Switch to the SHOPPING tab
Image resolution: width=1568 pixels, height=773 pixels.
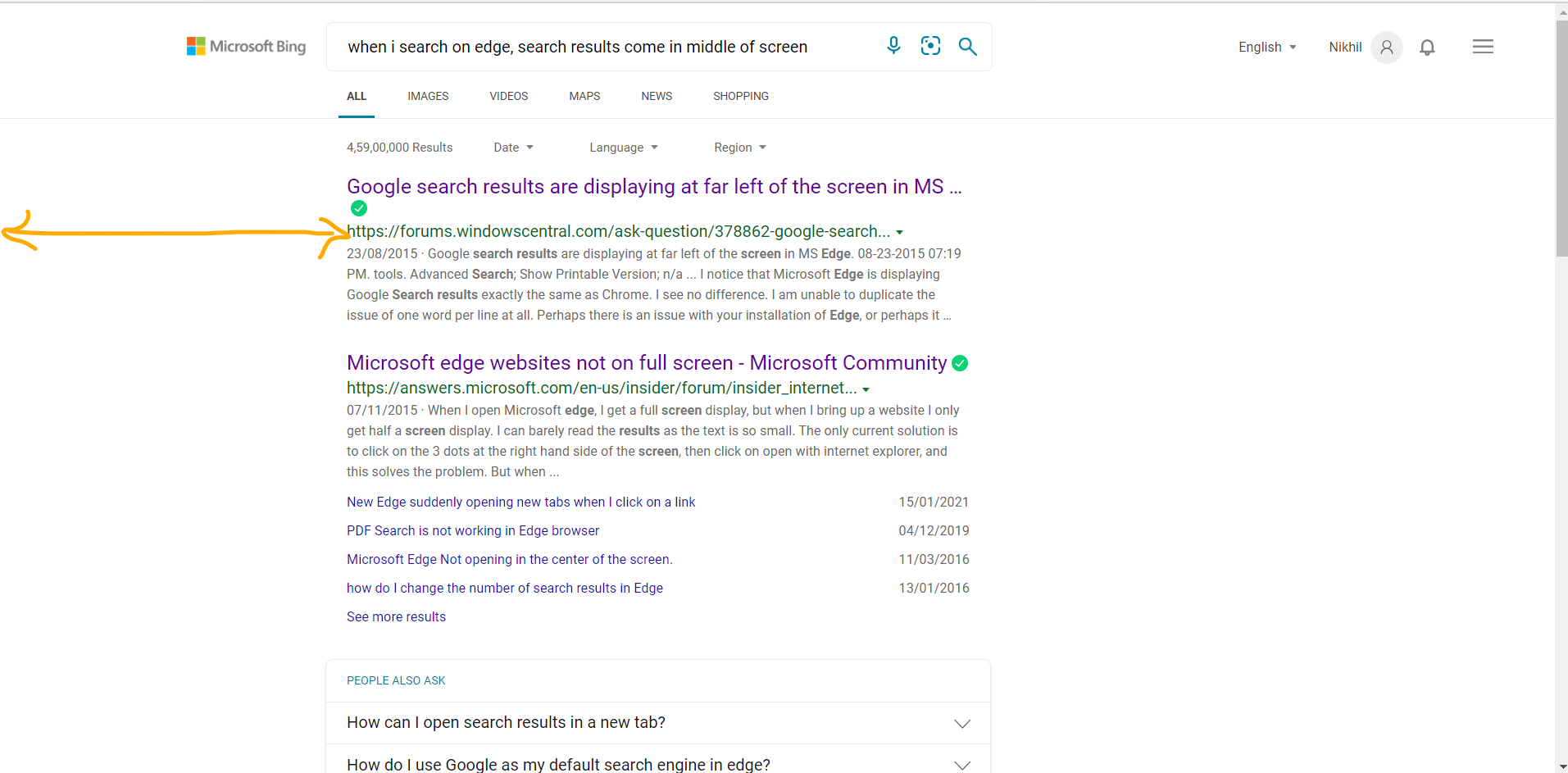pos(741,96)
